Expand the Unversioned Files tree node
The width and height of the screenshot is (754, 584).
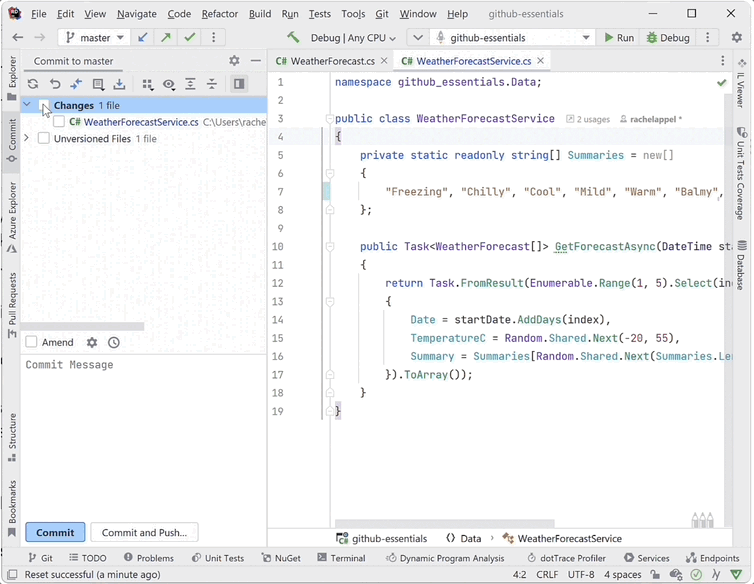point(27,139)
